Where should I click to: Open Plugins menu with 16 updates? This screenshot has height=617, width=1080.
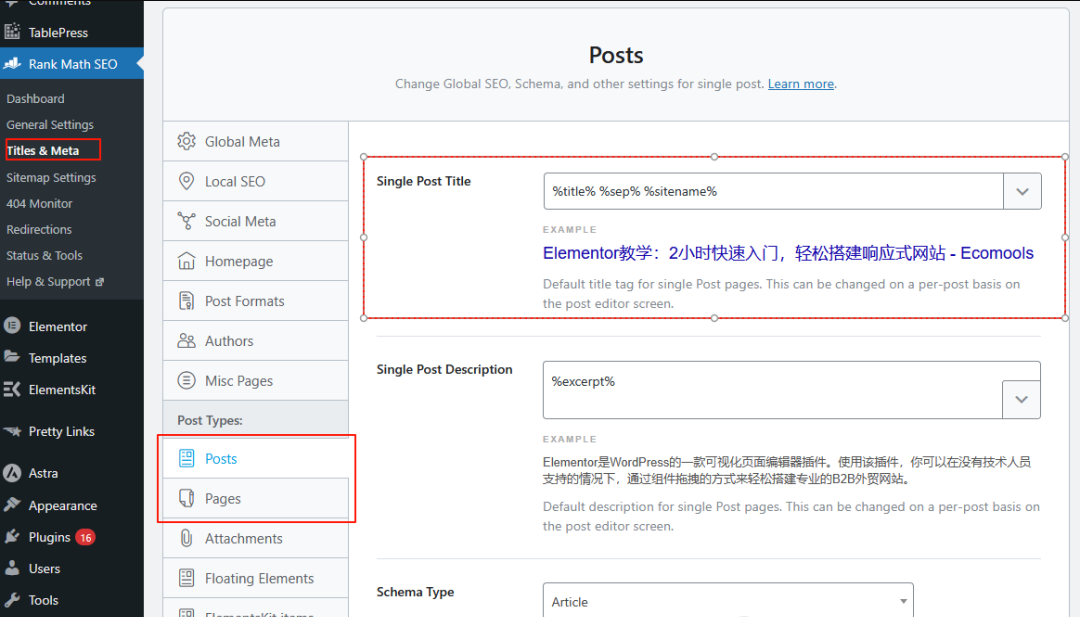click(x=50, y=537)
